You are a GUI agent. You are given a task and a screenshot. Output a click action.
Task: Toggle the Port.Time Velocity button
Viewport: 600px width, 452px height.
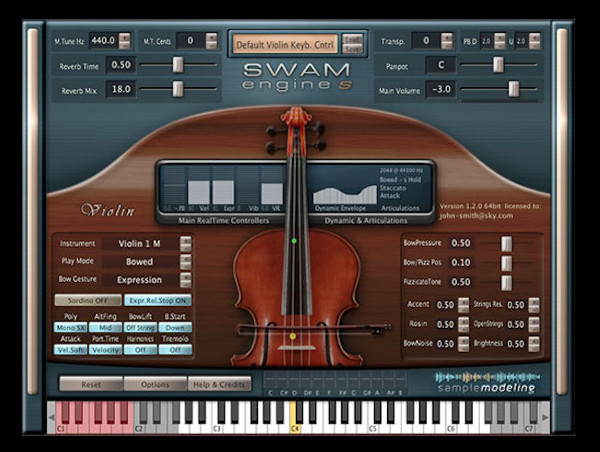tap(105, 350)
